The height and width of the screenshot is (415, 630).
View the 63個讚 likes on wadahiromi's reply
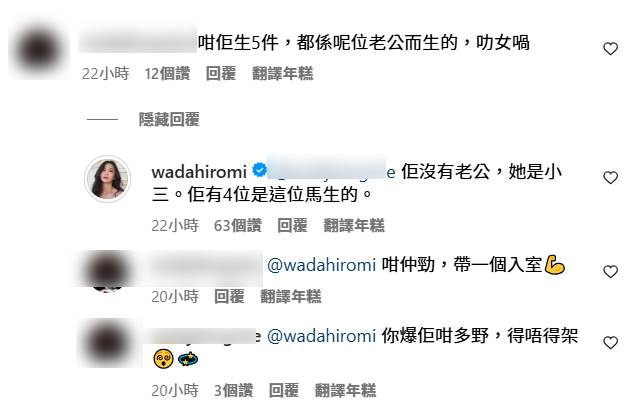[237, 225]
